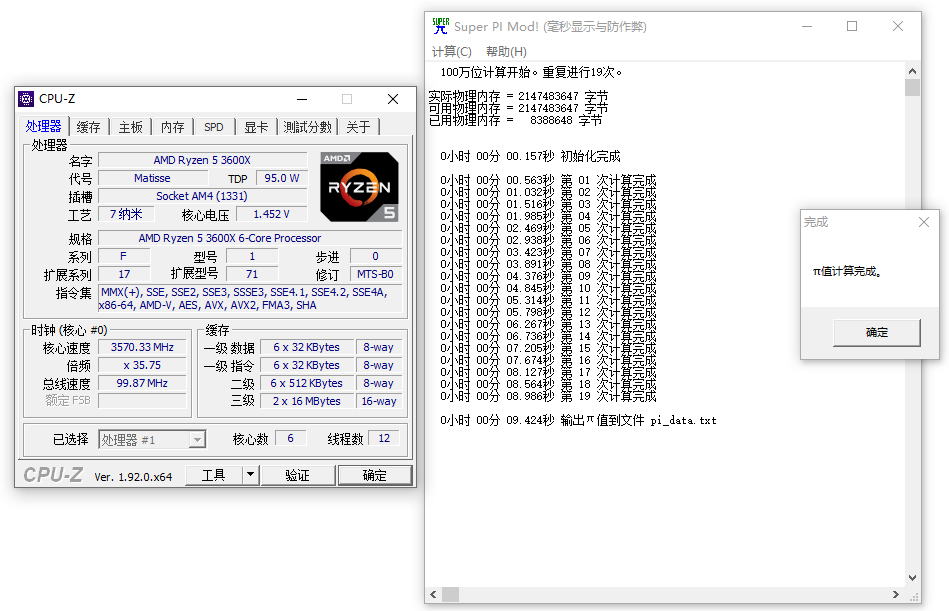Viewport: 949px width, 611px height.
Task: Minimize the CPU-Z window
Action: coord(301,99)
